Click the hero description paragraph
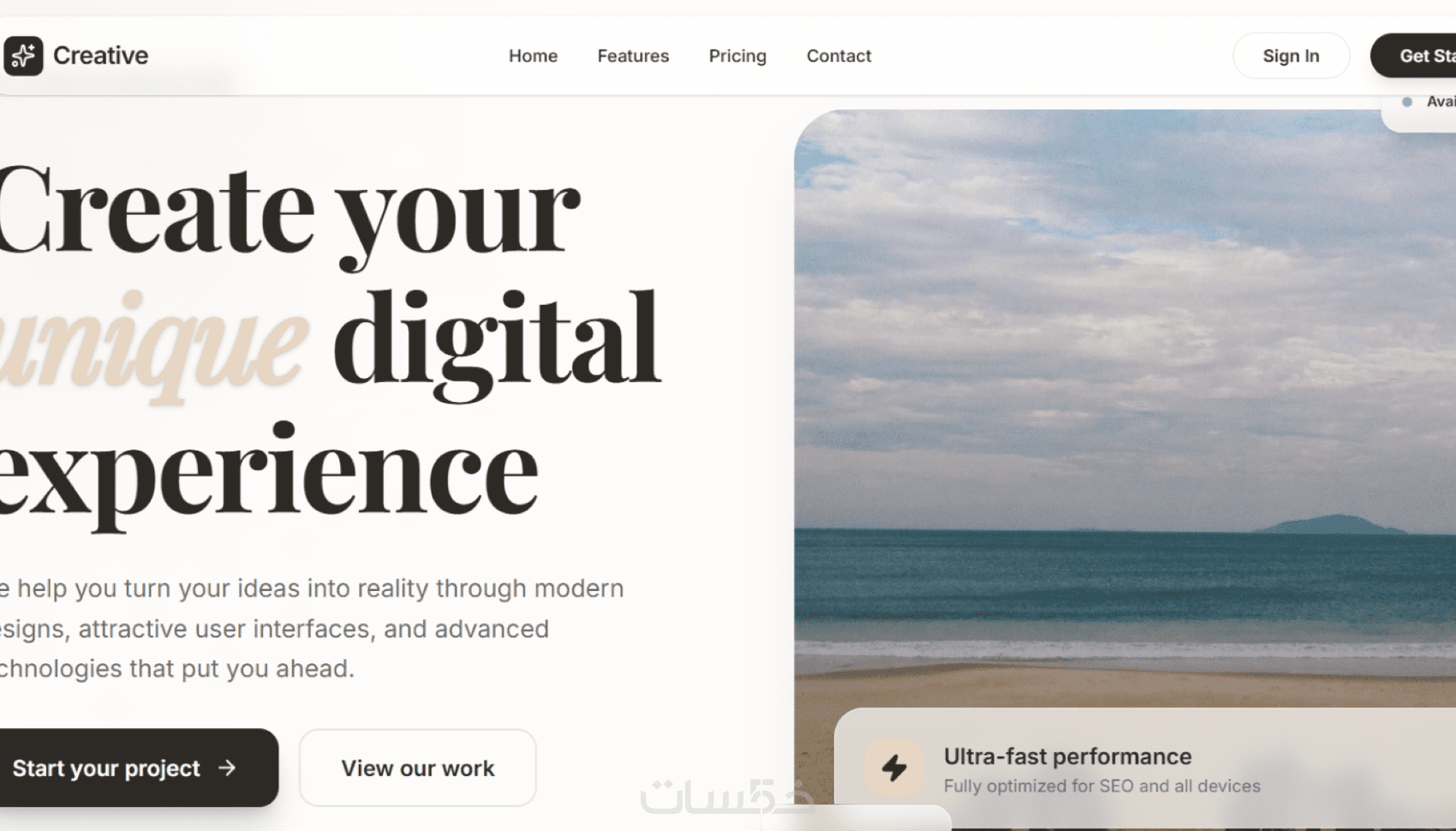The image size is (1456, 831). point(312,629)
